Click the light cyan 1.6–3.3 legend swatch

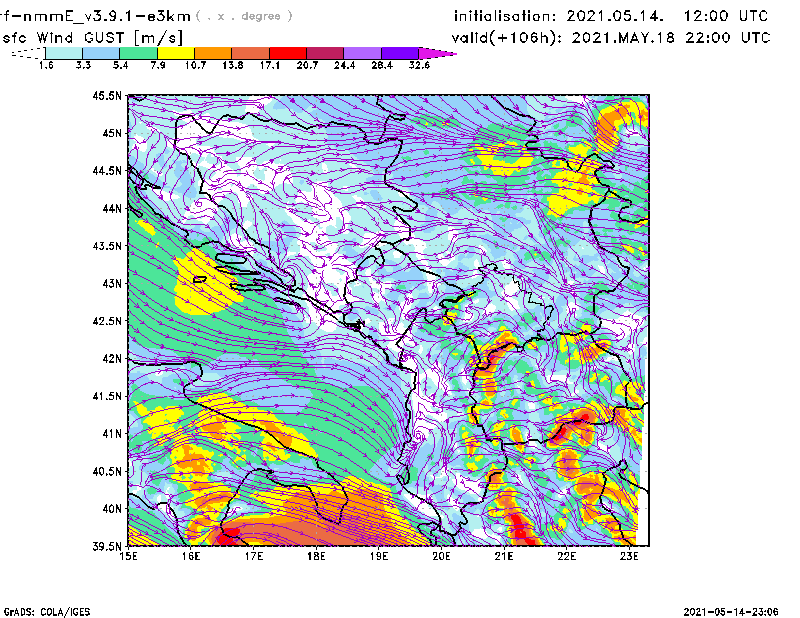tap(64, 53)
